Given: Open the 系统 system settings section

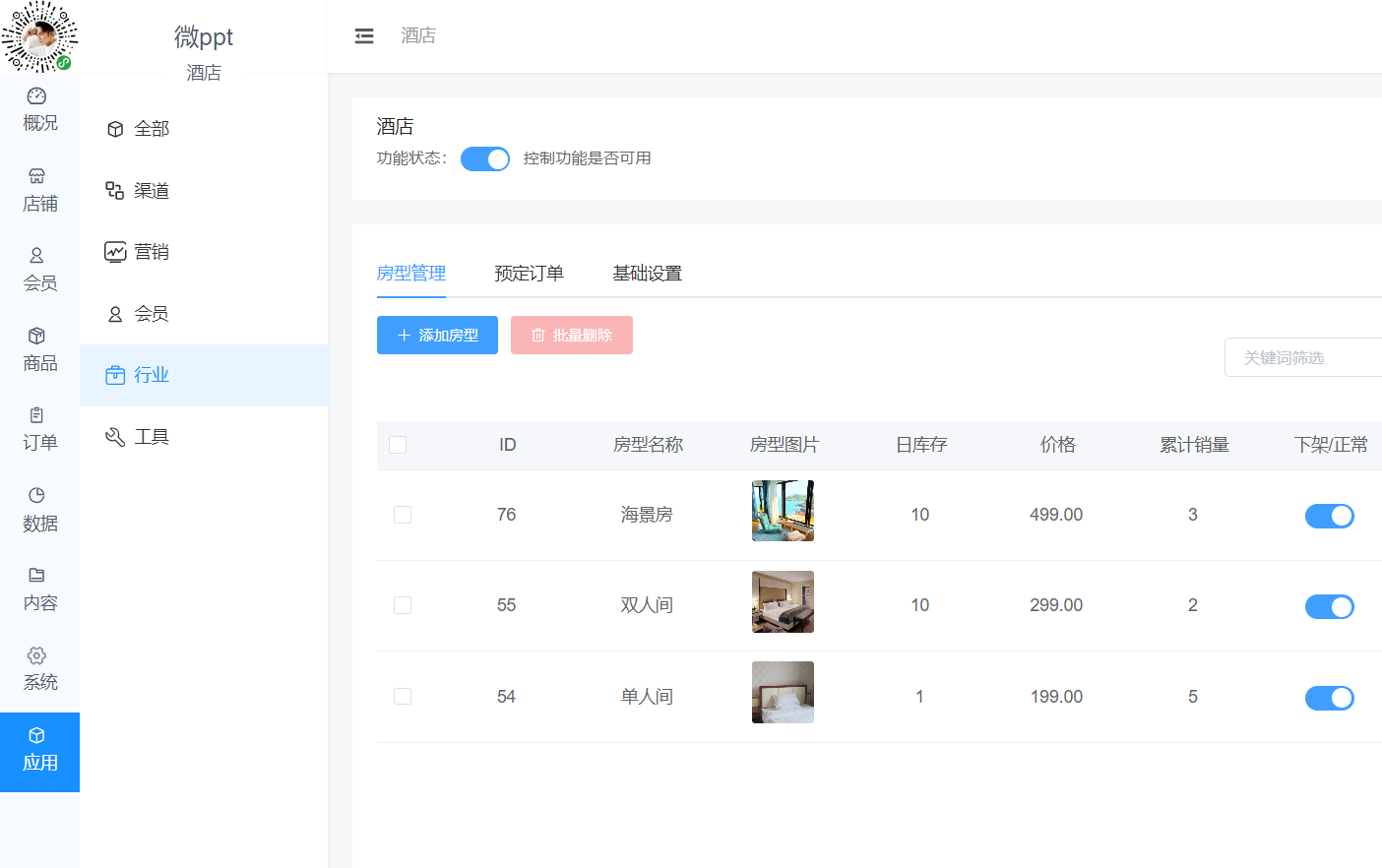Looking at the screenshot, I should [x=39, y=670].
